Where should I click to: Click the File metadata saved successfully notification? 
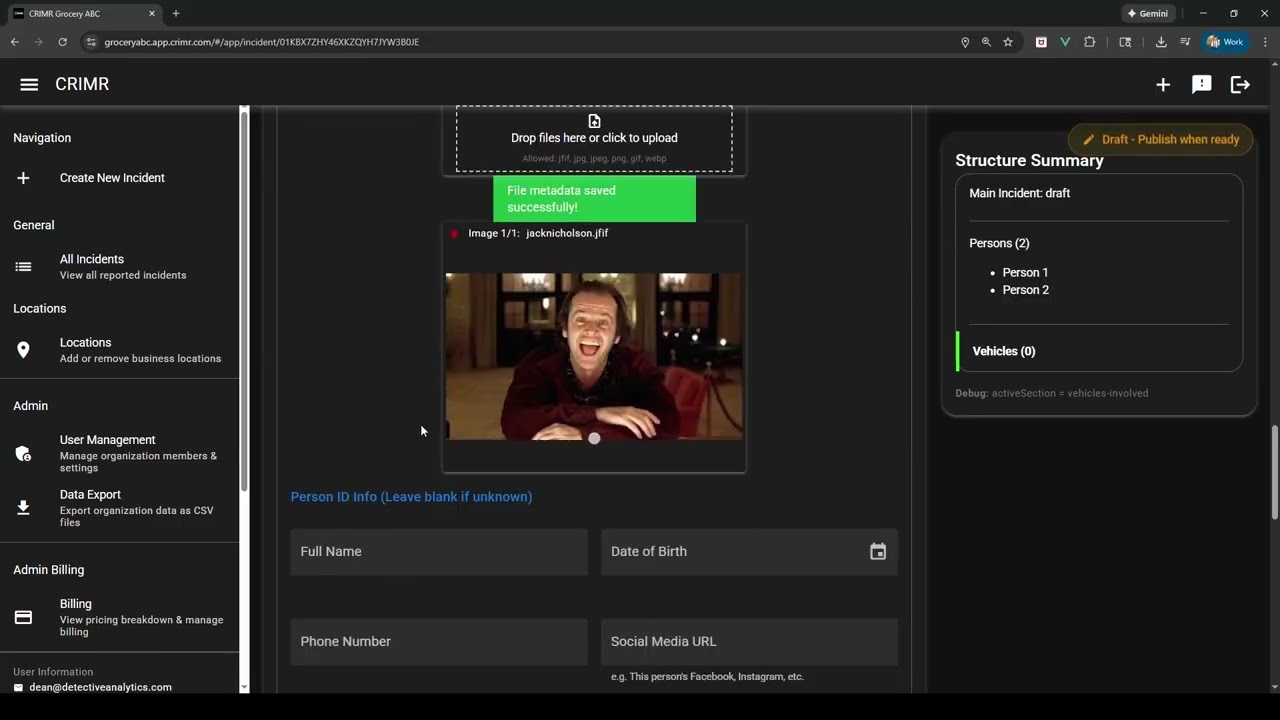tap(594, 199)
